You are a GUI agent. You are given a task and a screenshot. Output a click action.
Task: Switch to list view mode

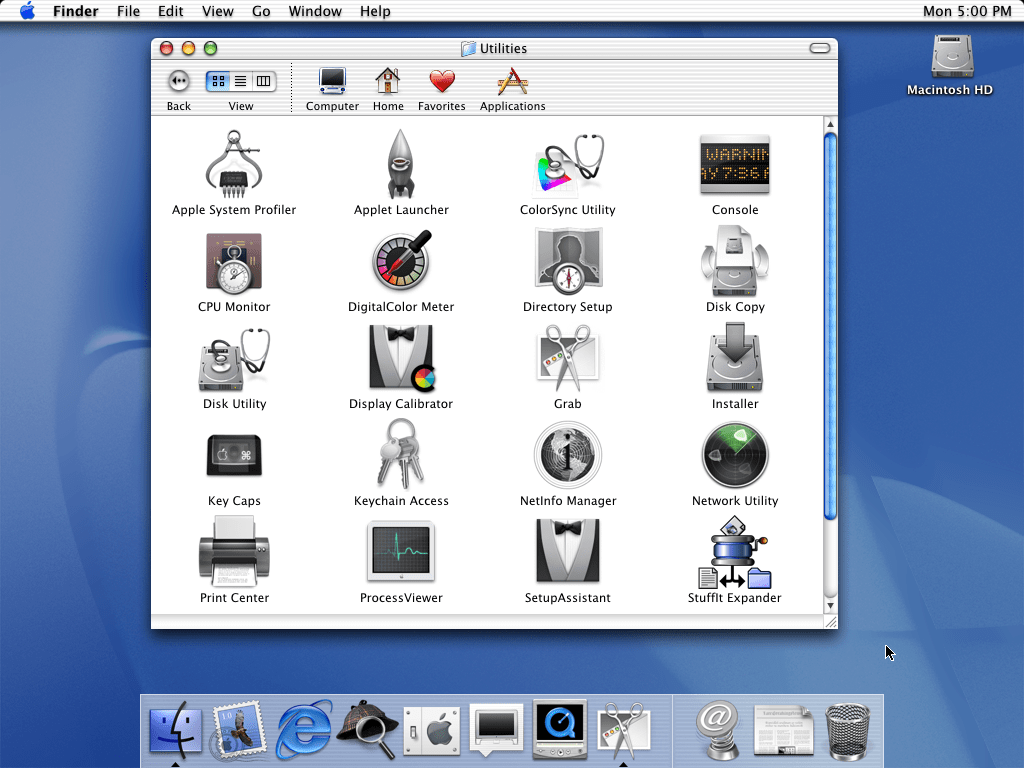coord(241,81)
